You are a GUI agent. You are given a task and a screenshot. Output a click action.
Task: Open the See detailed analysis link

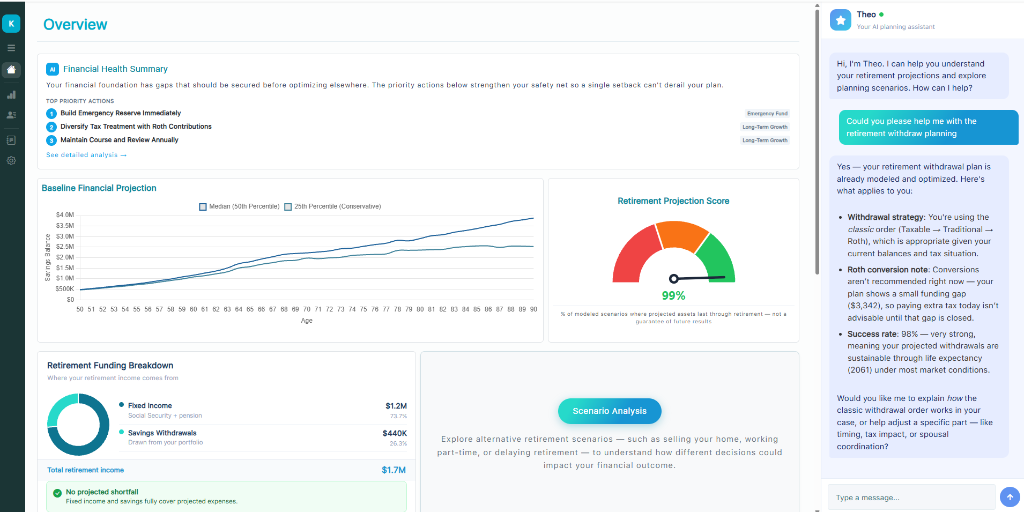click(86, 155)
